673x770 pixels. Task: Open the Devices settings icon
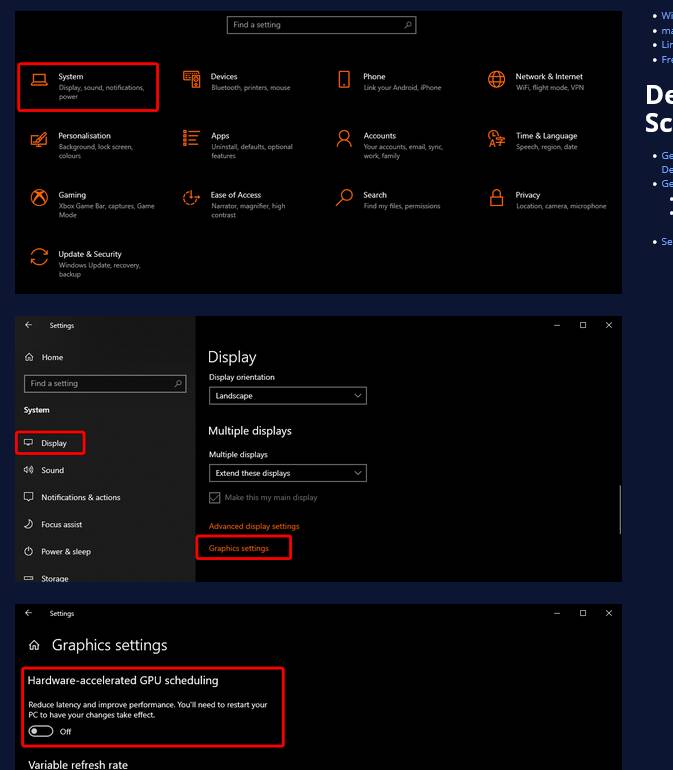pyautogui.click(x=191, y=80)
